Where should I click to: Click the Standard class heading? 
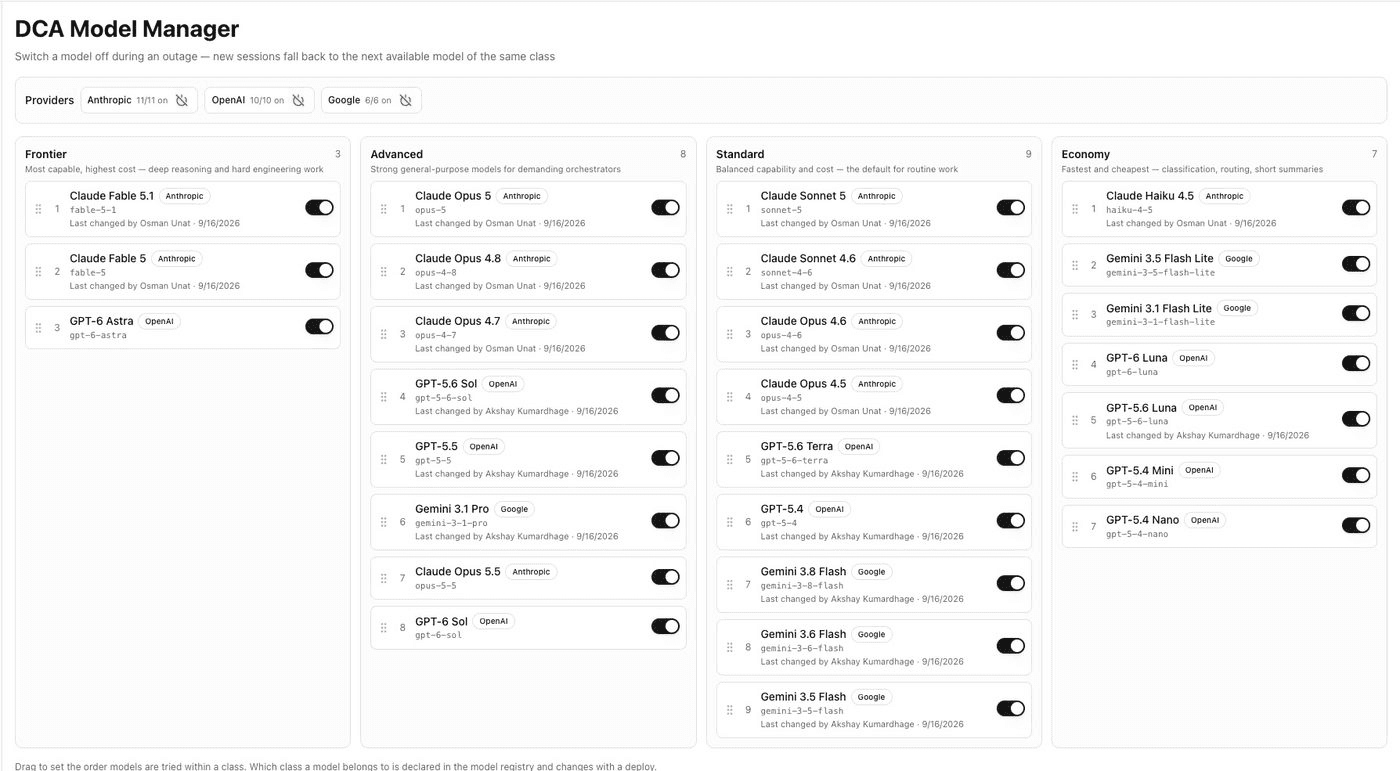pyautogui.click(x=740, y=154)
